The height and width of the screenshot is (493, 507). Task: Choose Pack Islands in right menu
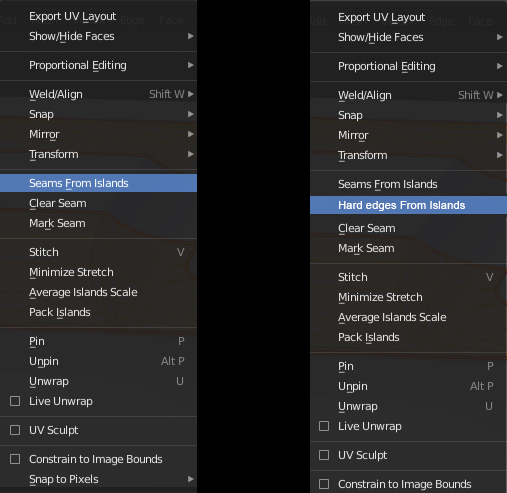tap(408, 337)
